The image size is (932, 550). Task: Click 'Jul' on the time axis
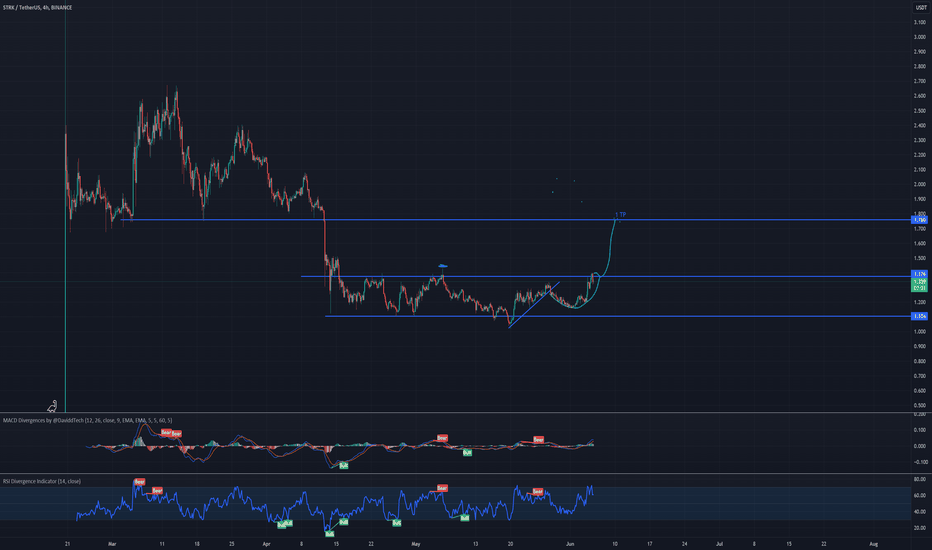[719, 544]
